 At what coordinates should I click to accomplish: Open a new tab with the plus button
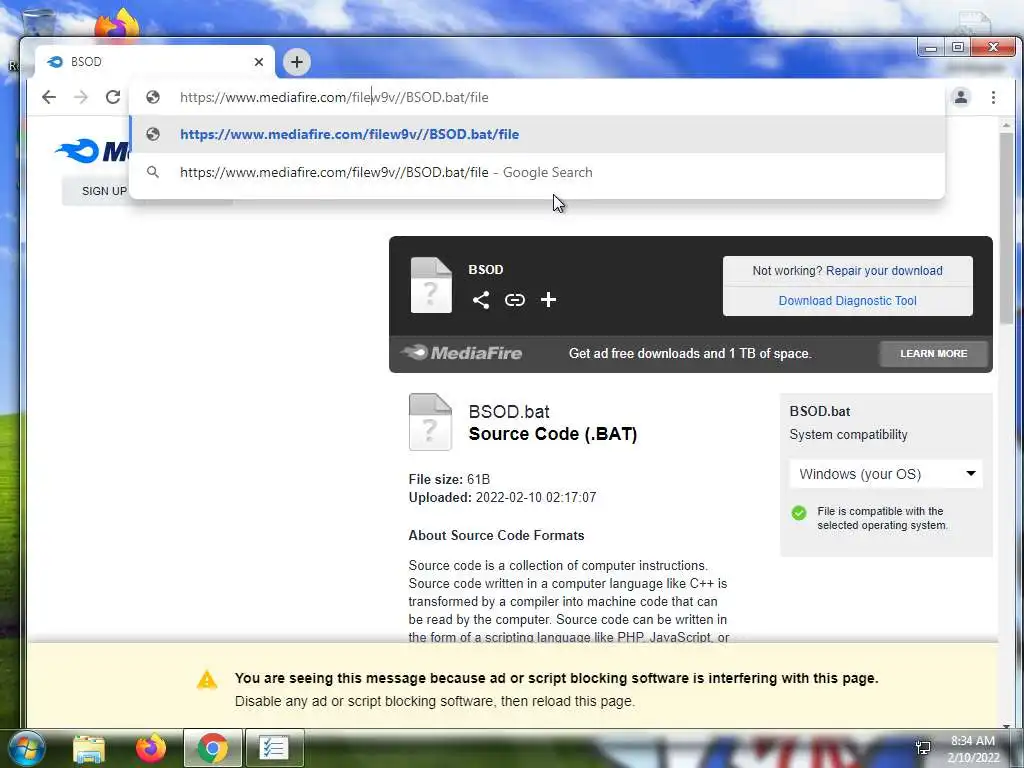click(x=296, y=62)
